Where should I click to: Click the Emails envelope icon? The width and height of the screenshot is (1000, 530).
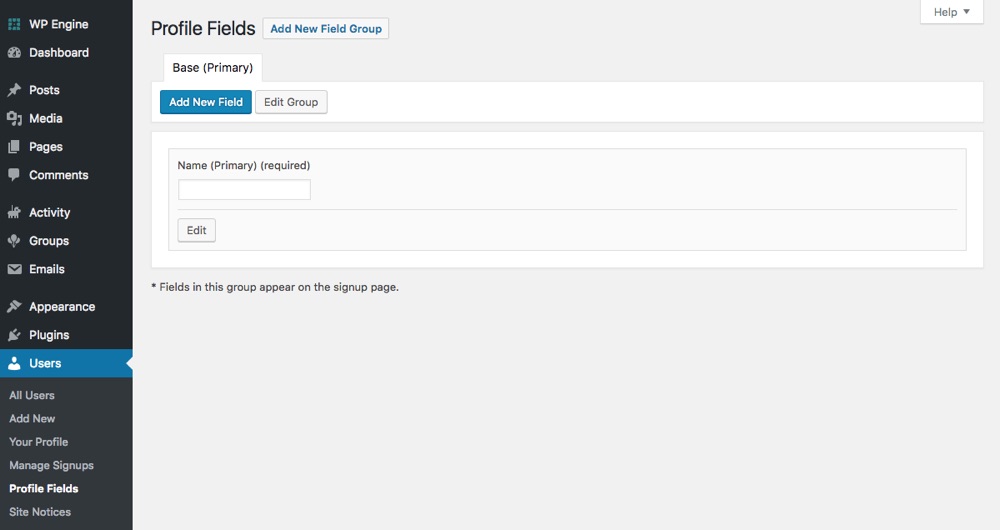coord(14,269)
